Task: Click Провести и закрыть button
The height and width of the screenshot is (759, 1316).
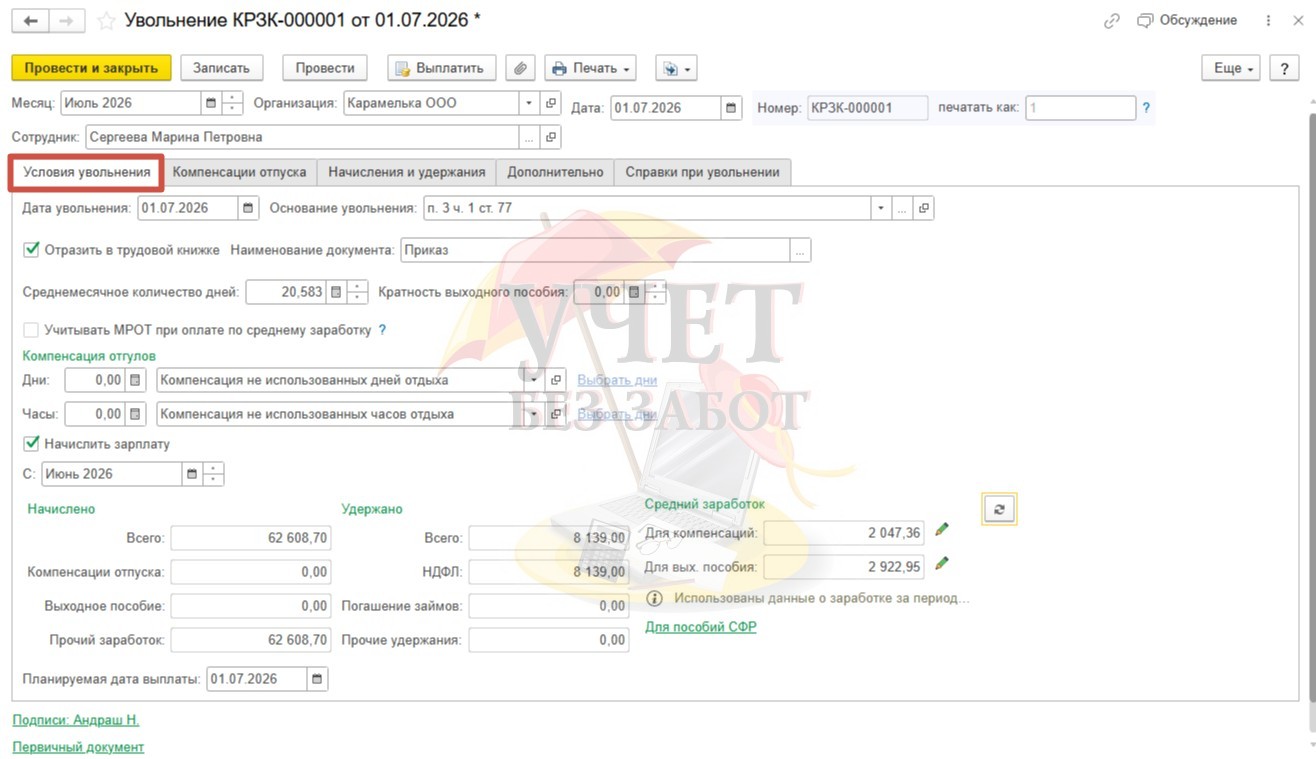Action: click(91, 68)
